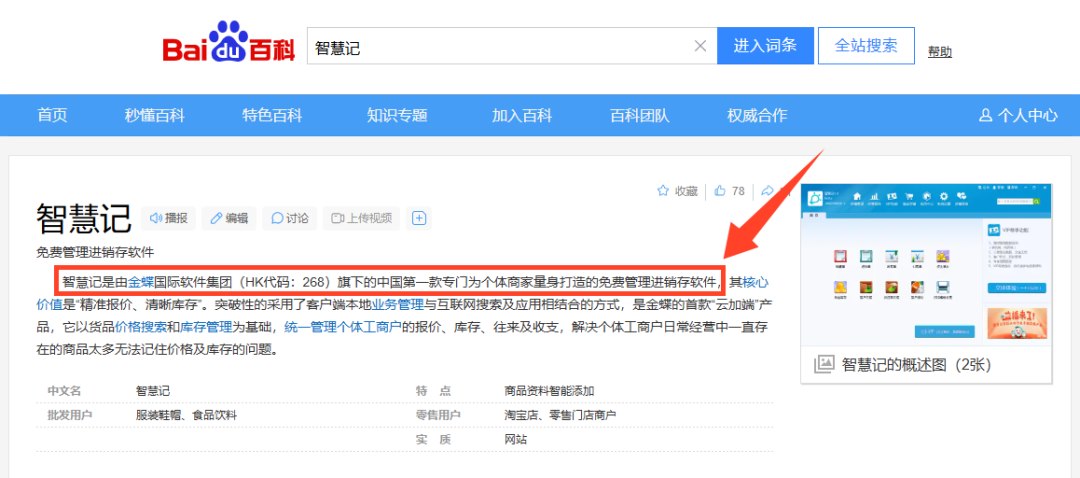Open the 库存管理 link
The image size is (1080, 478).
206,326
